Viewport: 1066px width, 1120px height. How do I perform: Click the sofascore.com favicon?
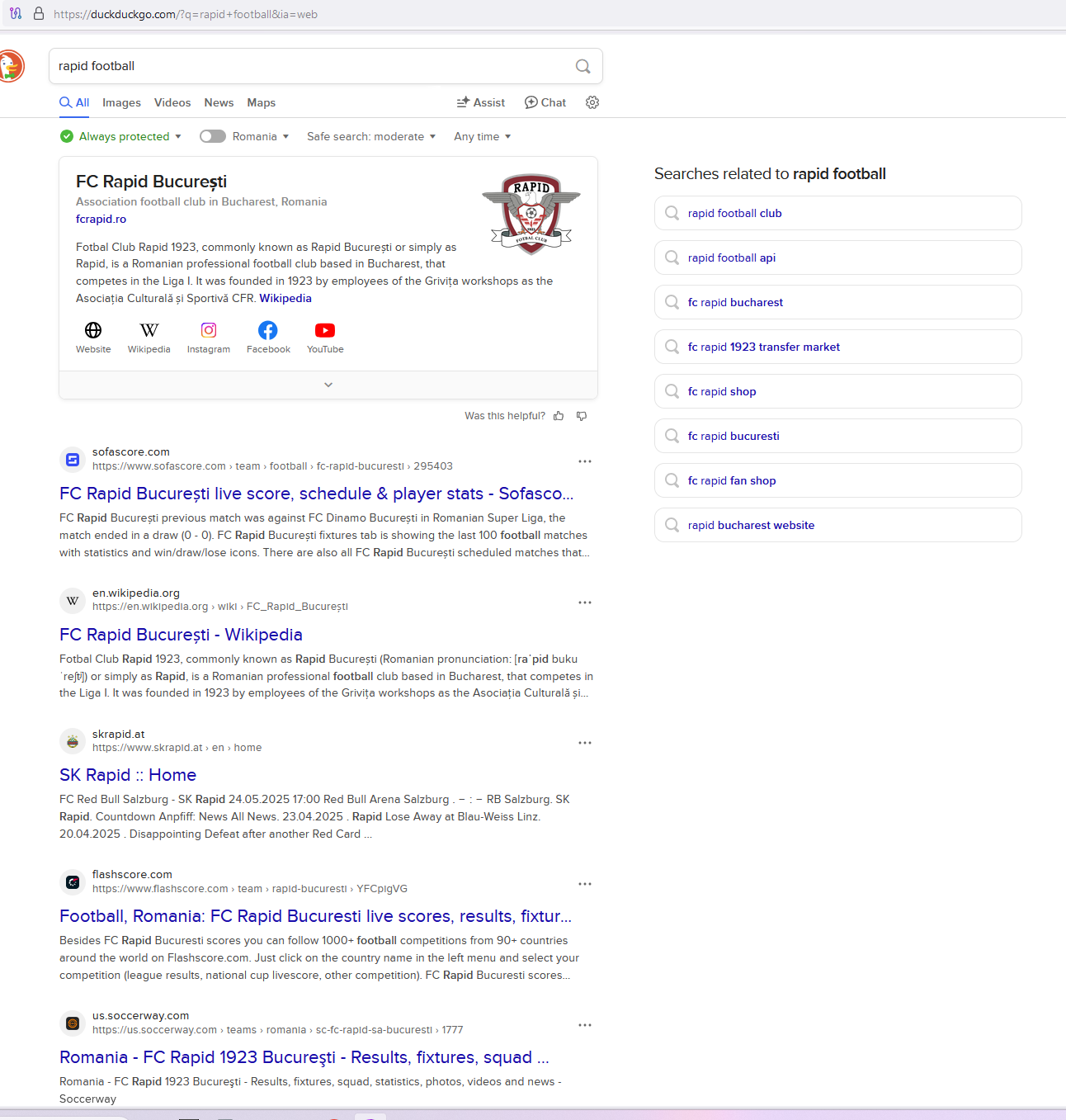click(73, 460)
